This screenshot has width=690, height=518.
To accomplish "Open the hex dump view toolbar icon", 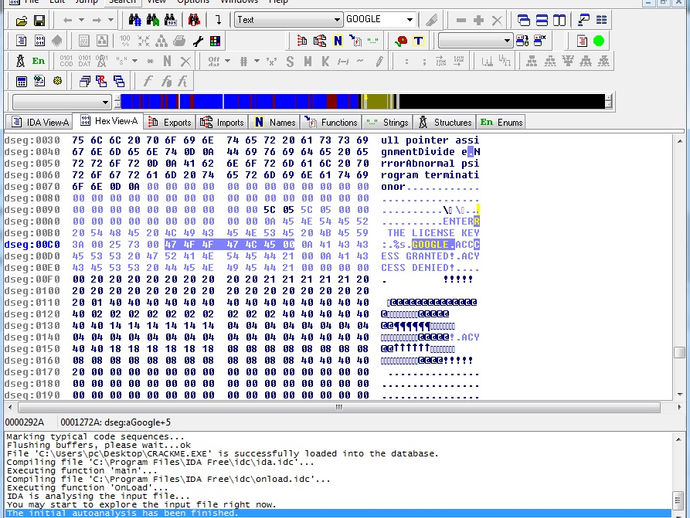I will point(39,41).
